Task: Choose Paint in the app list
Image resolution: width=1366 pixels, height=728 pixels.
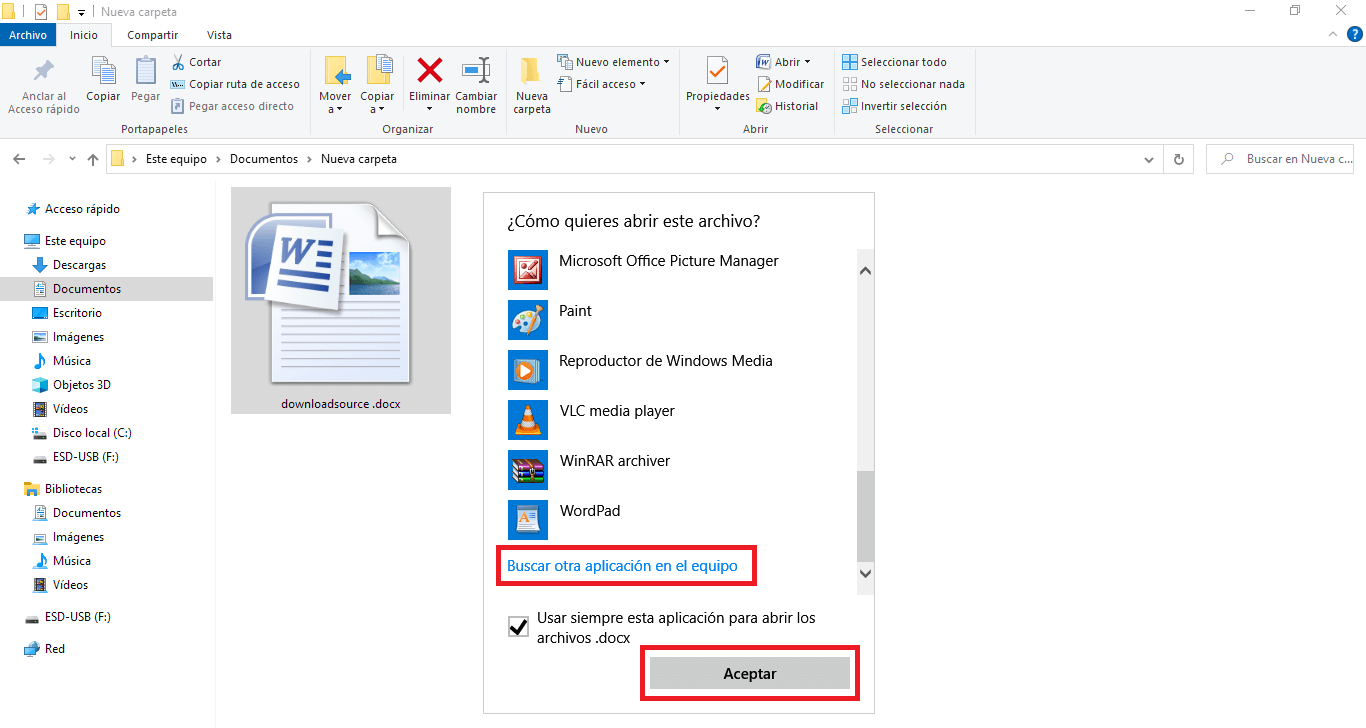Action: coord(682,318)
